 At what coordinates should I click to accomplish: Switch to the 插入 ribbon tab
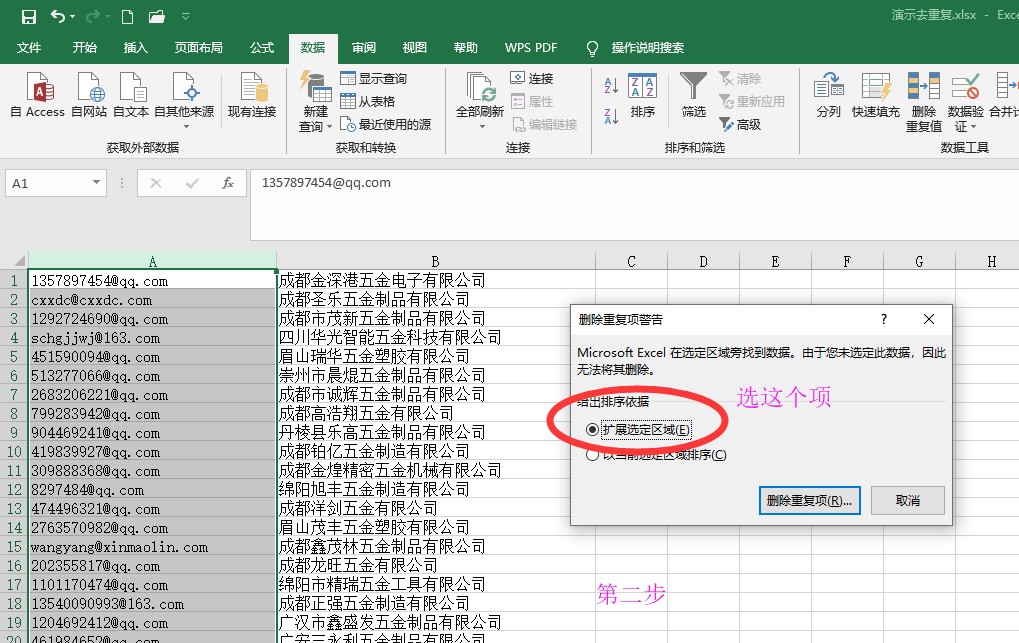click(x=136, y=47)
